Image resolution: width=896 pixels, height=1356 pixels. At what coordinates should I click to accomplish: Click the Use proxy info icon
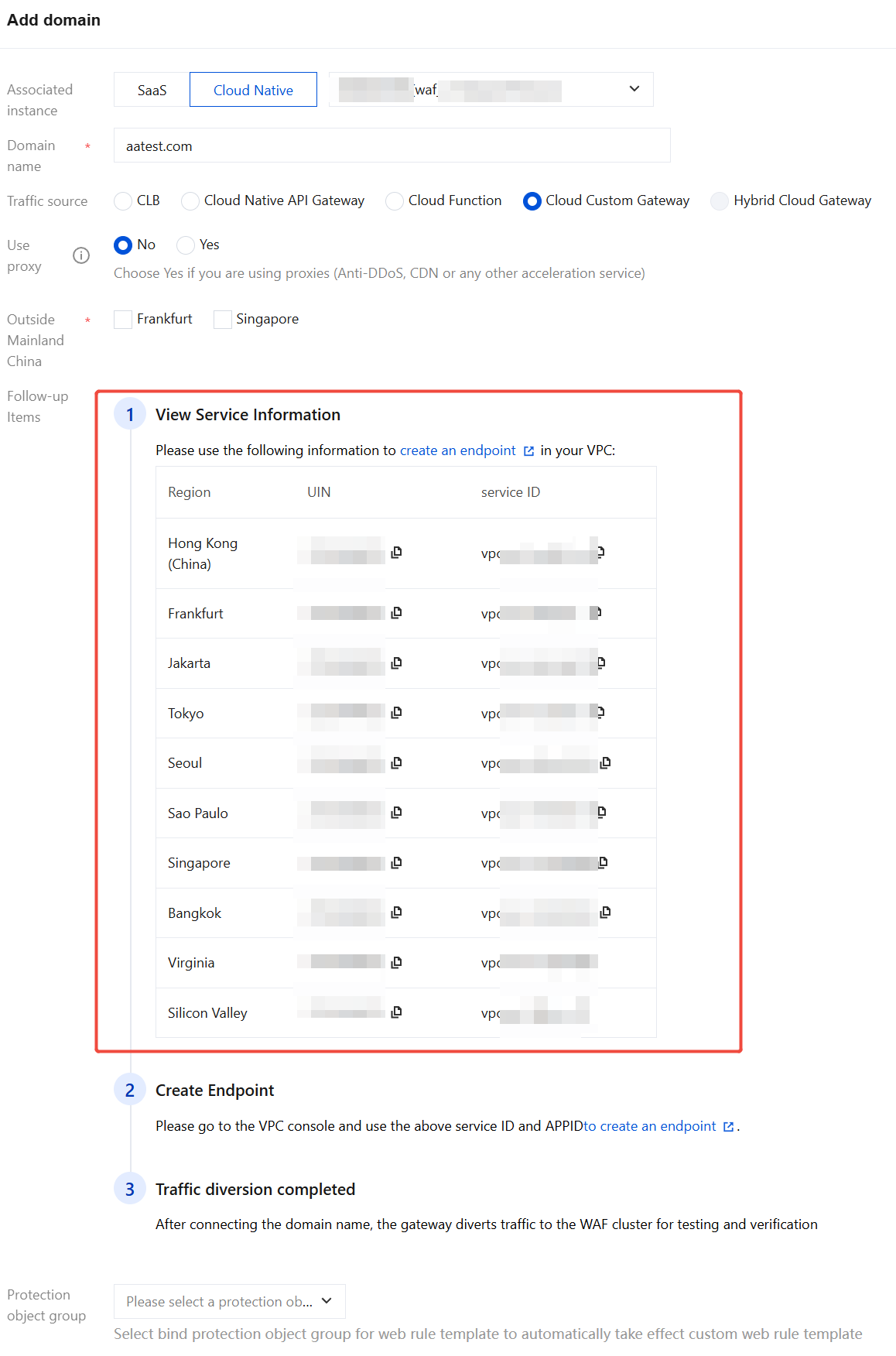[x=81, y=255]
